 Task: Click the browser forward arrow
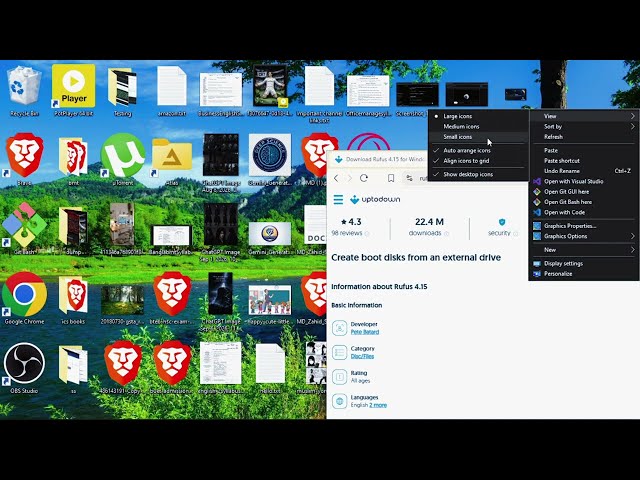[349, 178]
